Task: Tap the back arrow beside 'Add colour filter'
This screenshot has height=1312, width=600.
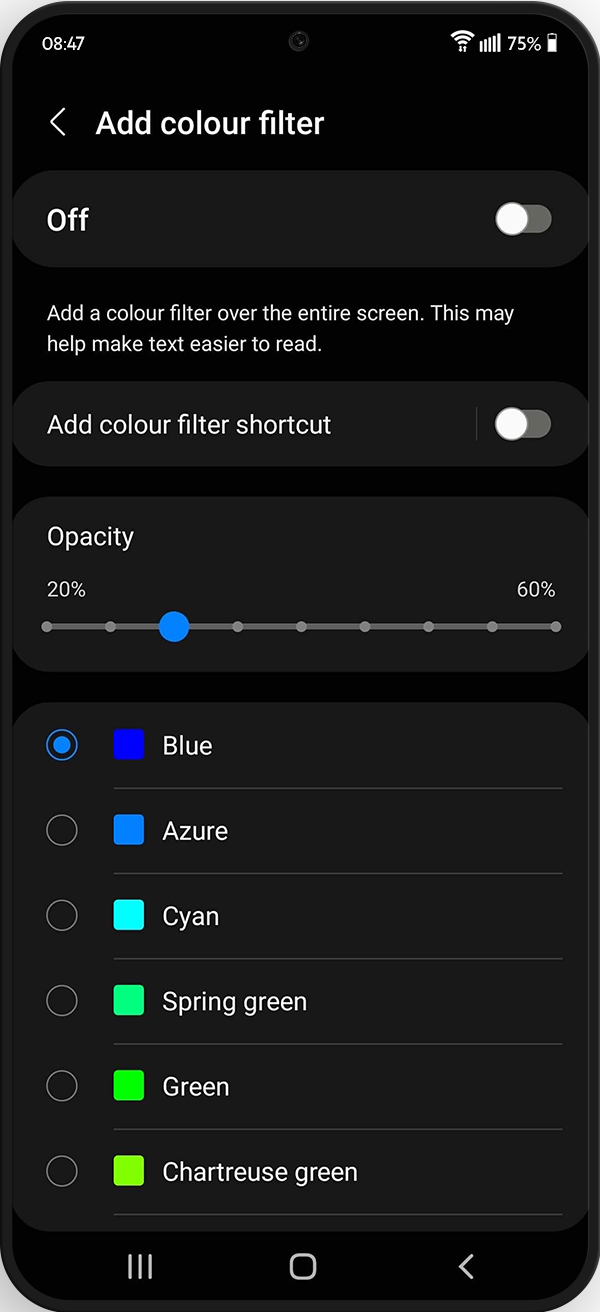Action: [x=58, y=122]
